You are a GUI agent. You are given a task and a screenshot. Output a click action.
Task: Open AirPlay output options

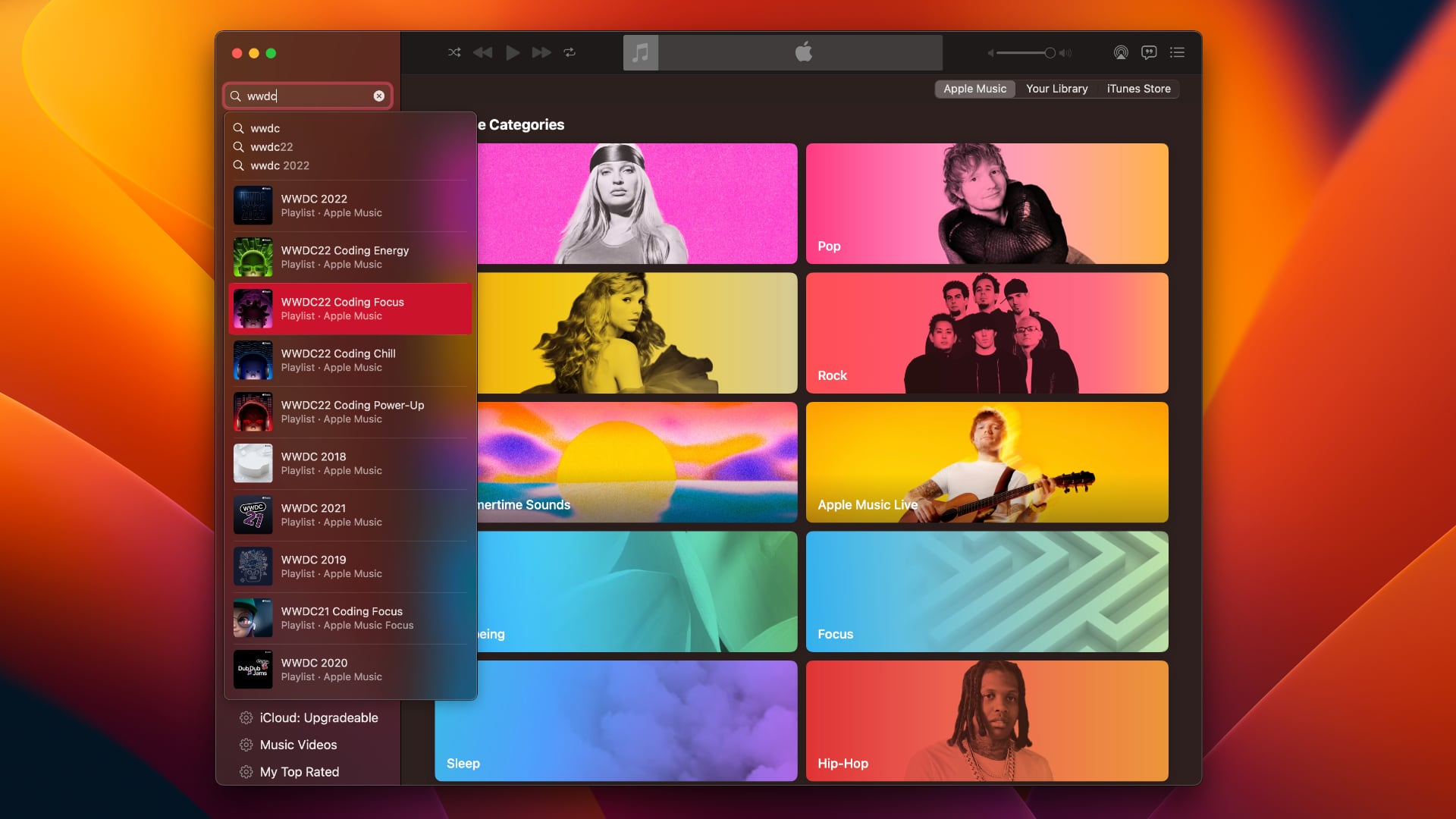pos(1121,52)
